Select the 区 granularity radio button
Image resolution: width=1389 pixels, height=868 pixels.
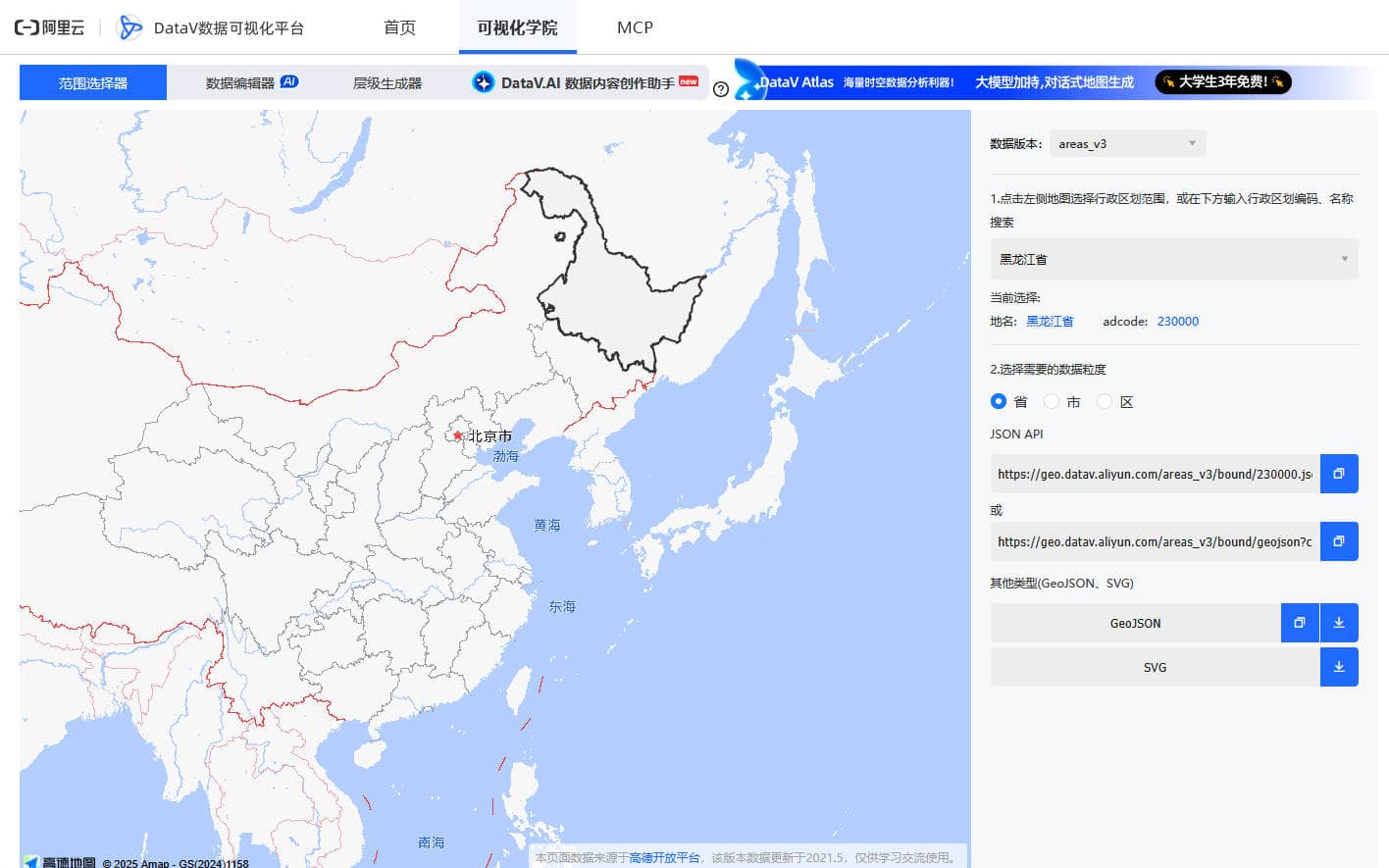(1105, 401)
